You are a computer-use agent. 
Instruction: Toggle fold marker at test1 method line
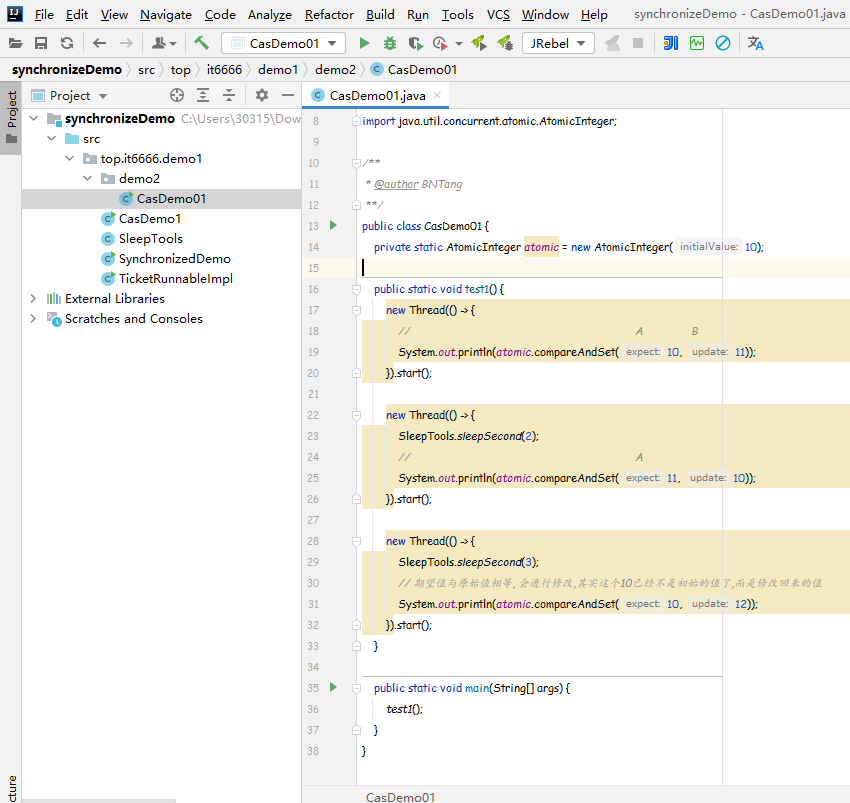coord(356,289)
